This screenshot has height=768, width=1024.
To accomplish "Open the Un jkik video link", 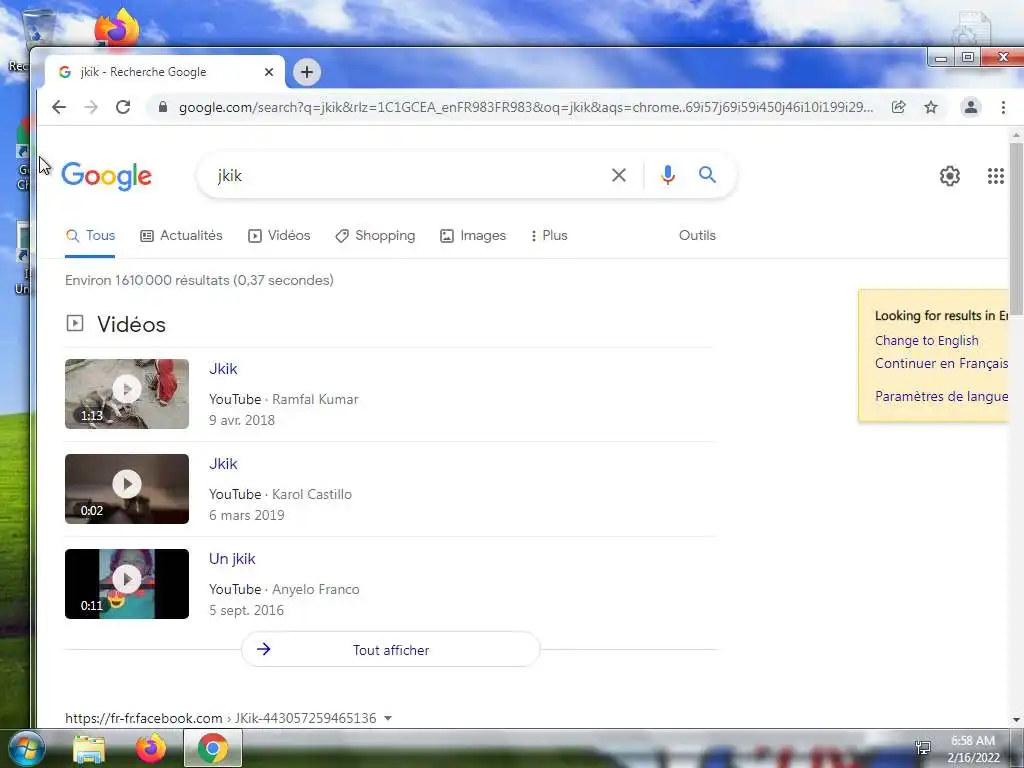I will click(x=232, y=559).
